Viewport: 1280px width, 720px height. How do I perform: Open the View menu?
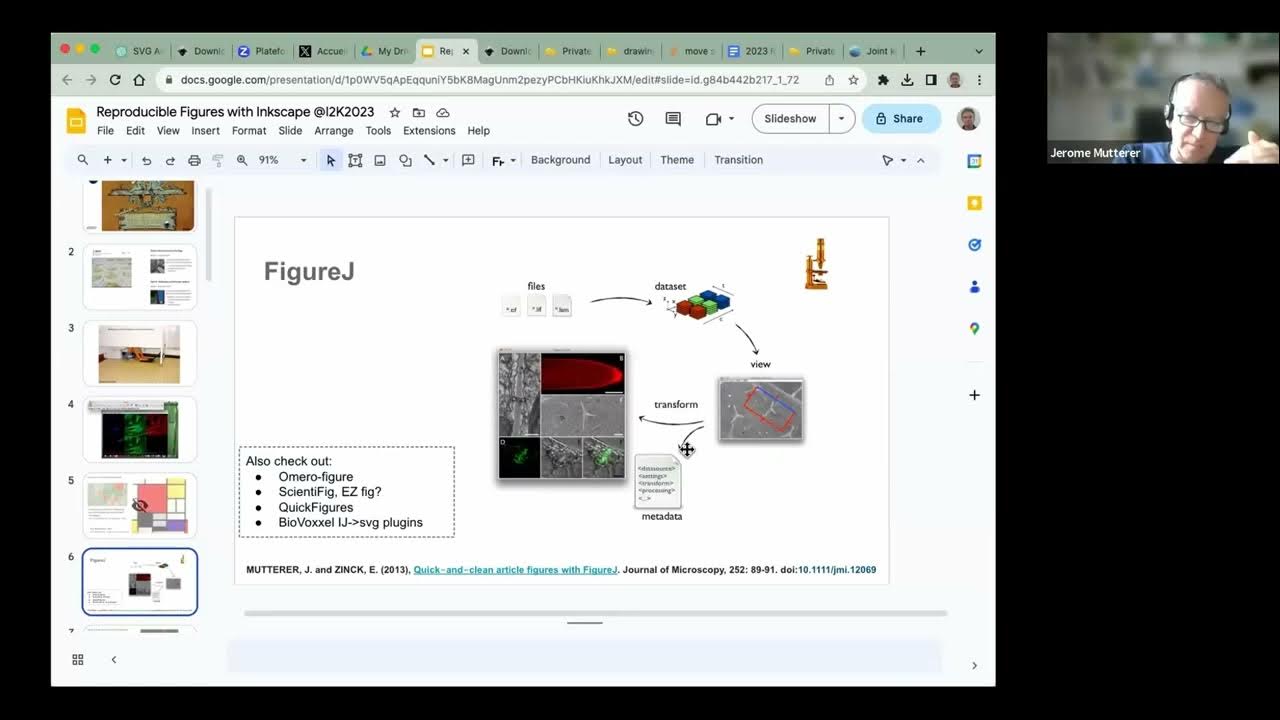(x=168, y=131)
